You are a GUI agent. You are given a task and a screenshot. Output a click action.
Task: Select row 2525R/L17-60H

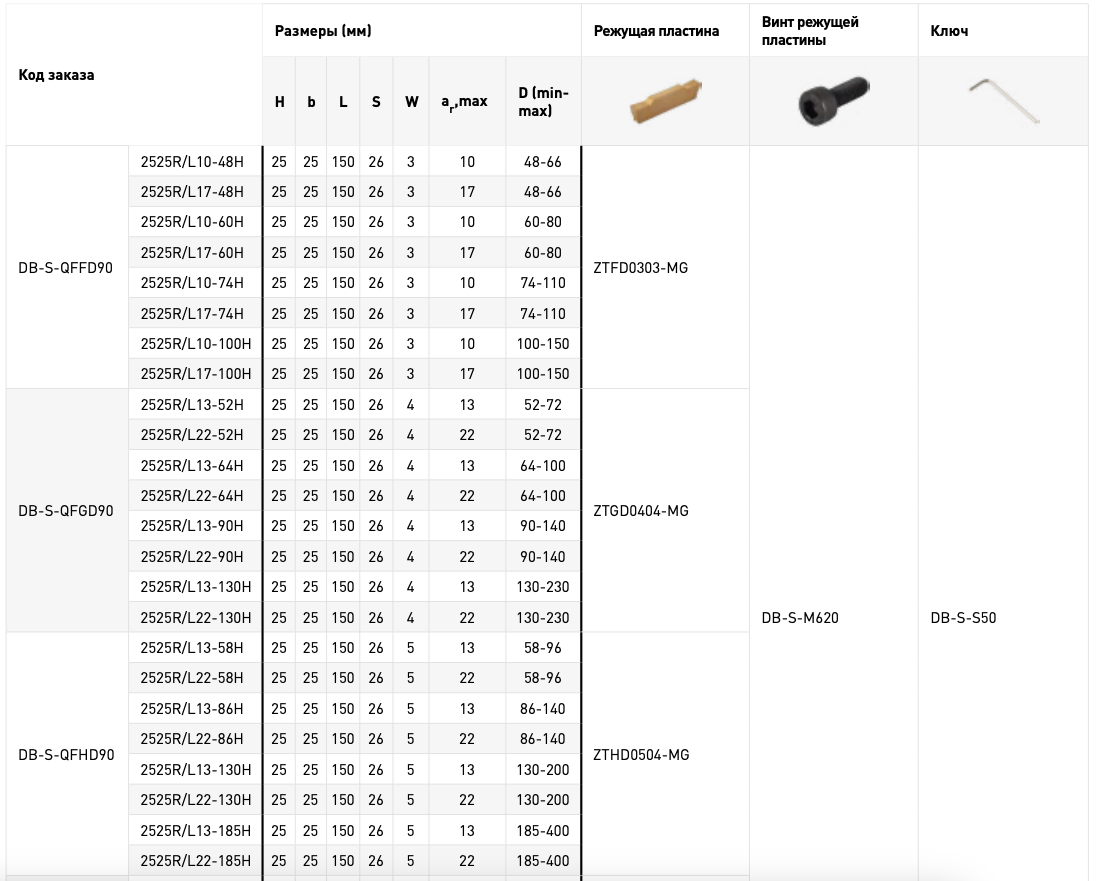coord(355,253)
